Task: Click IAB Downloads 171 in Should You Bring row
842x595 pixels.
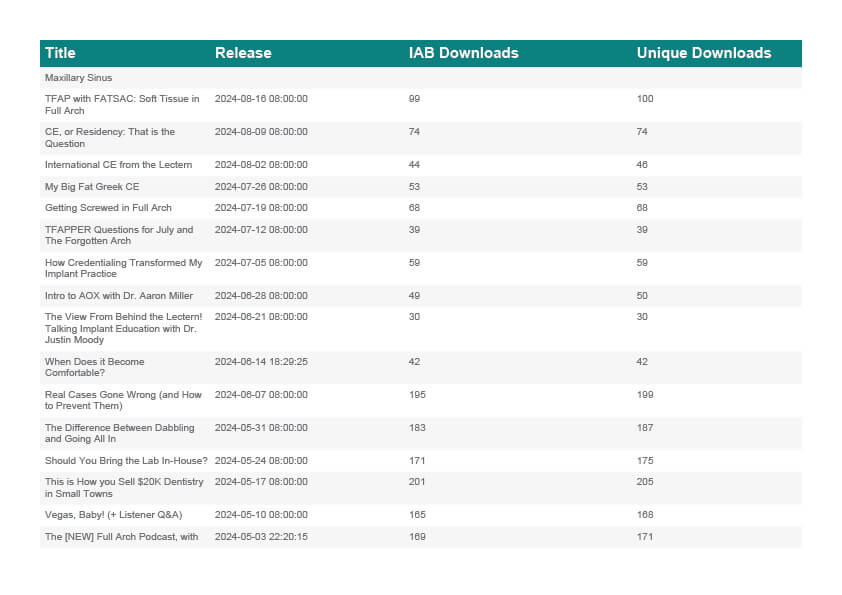Action: pos(417,461)
